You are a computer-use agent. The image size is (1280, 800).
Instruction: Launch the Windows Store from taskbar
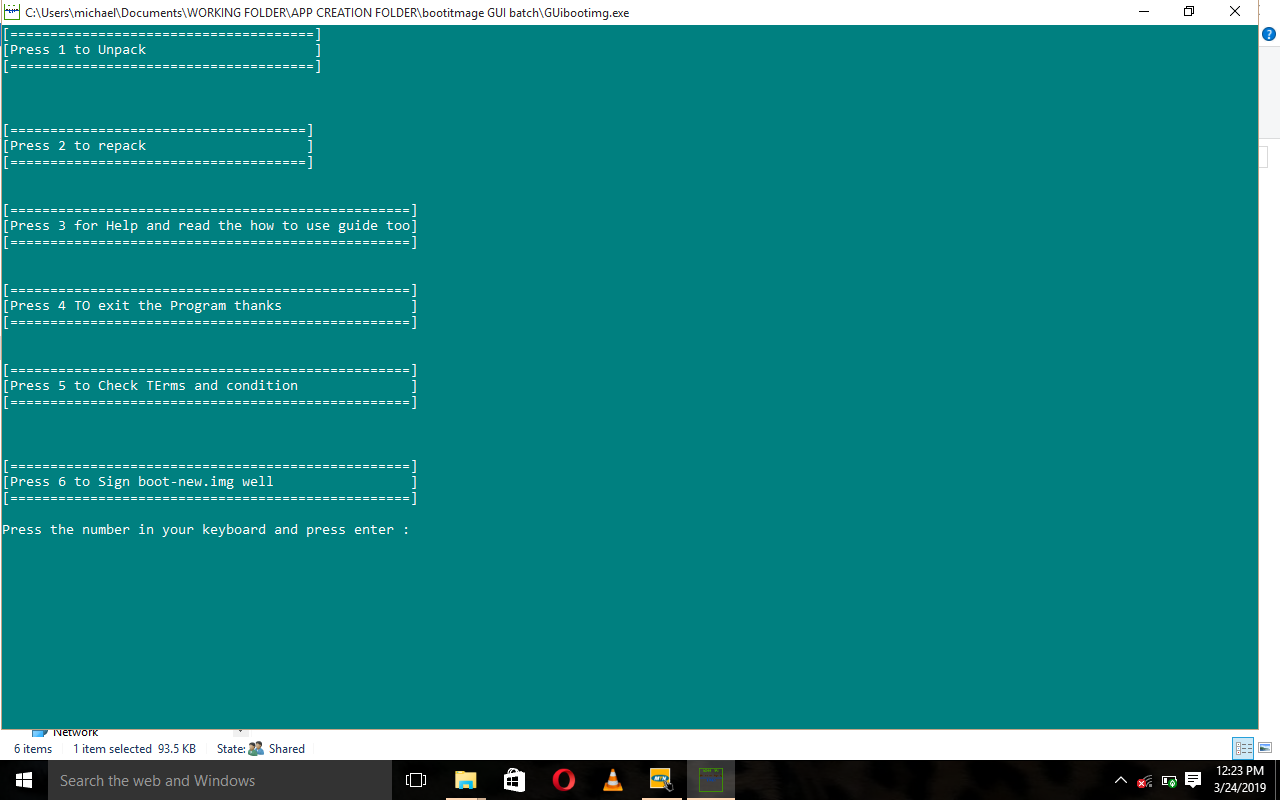pos(514,780)
